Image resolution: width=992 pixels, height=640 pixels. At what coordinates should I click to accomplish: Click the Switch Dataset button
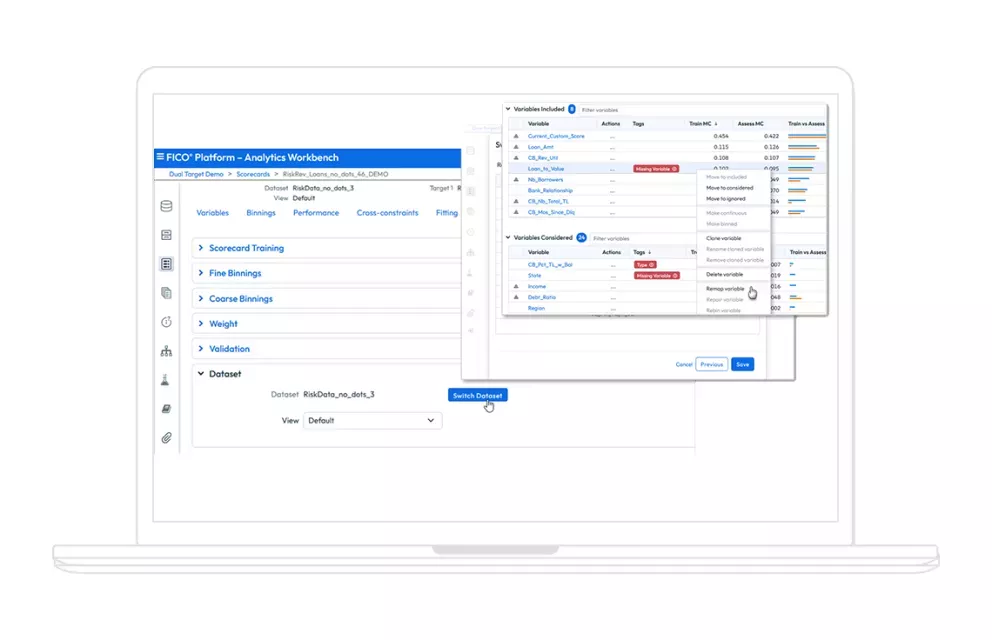pos(477,394)
